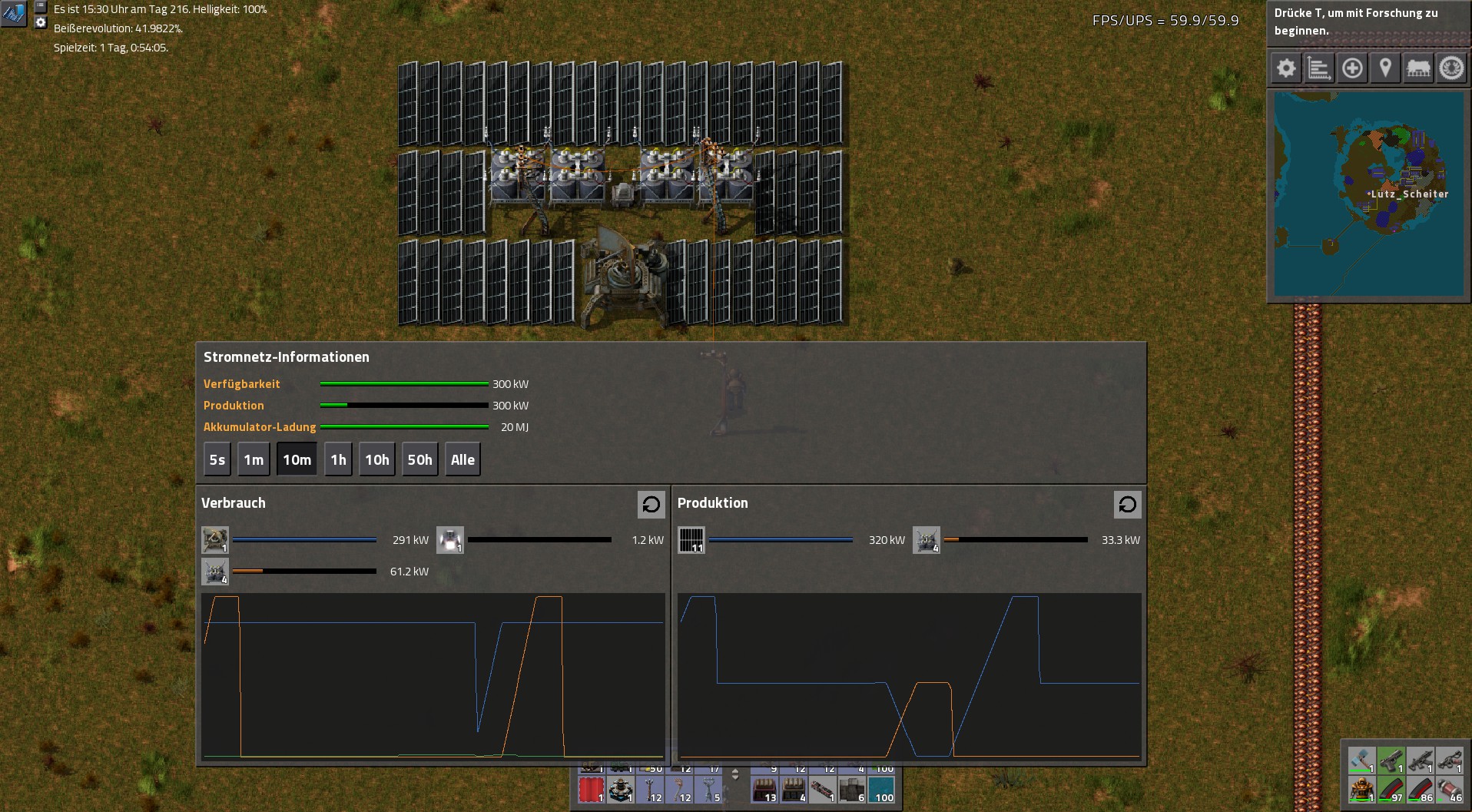Click the FPS/UPS counter text
The width and height of the screenshot is (1472, 812).
click(1165, 21)
